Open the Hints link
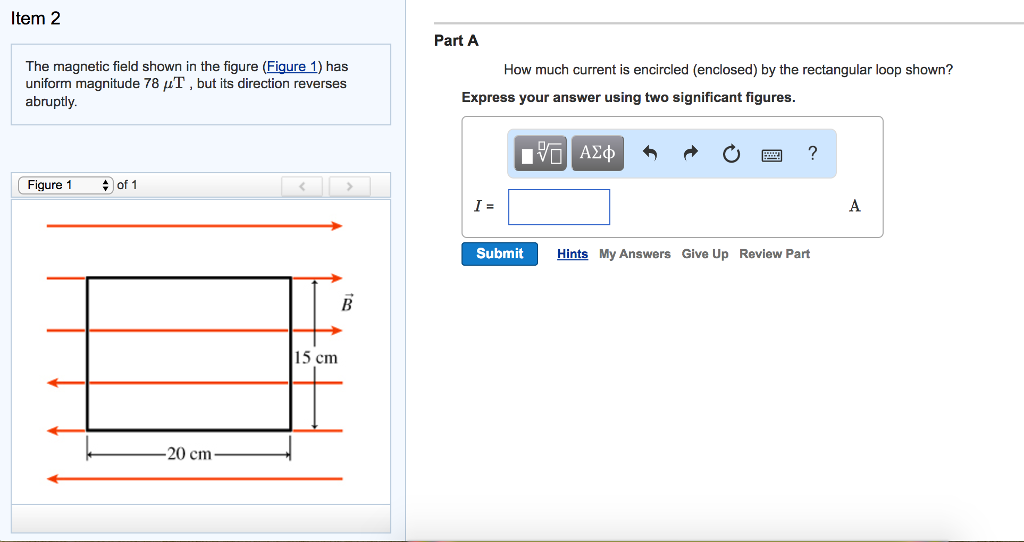The image size is (1024, 542). [x=572, y=254]
